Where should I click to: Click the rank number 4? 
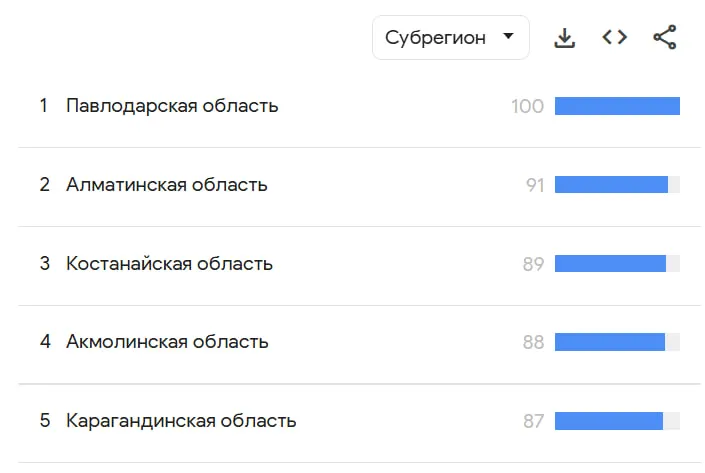(x=44, y=342)
